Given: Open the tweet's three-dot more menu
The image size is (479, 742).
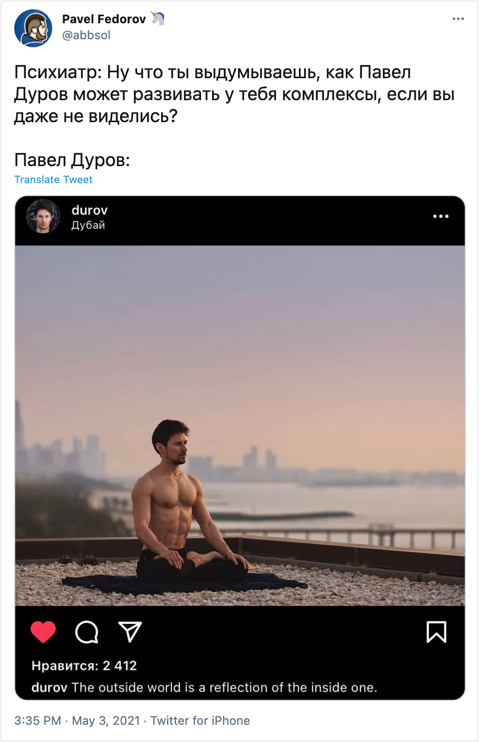Looking at the screenshot, I should 458,19.
